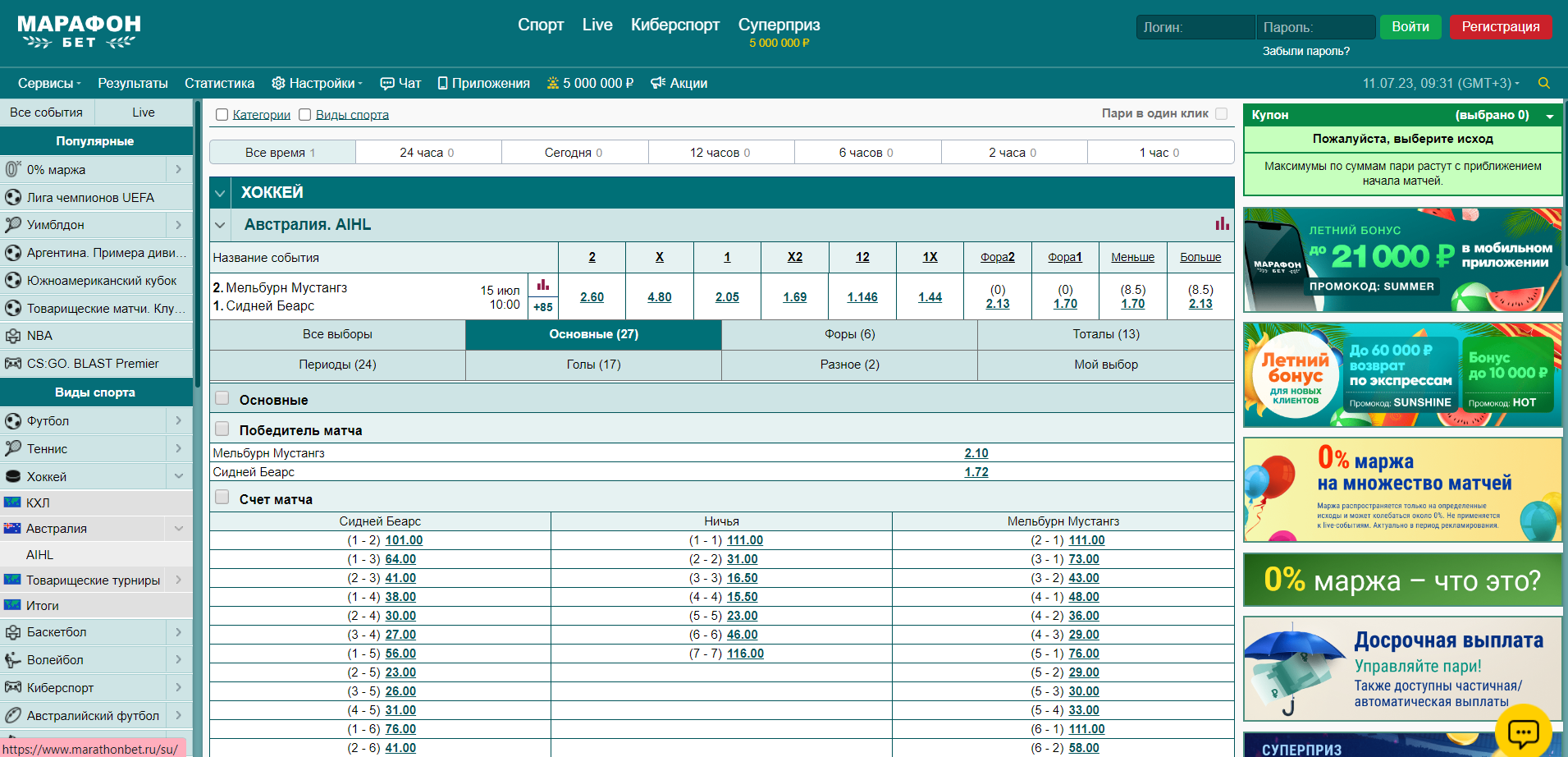The width and height of the screenshot is (1568, 757).
Task: Click the Приложения phone icon
Action: click(x=443, y=83)
